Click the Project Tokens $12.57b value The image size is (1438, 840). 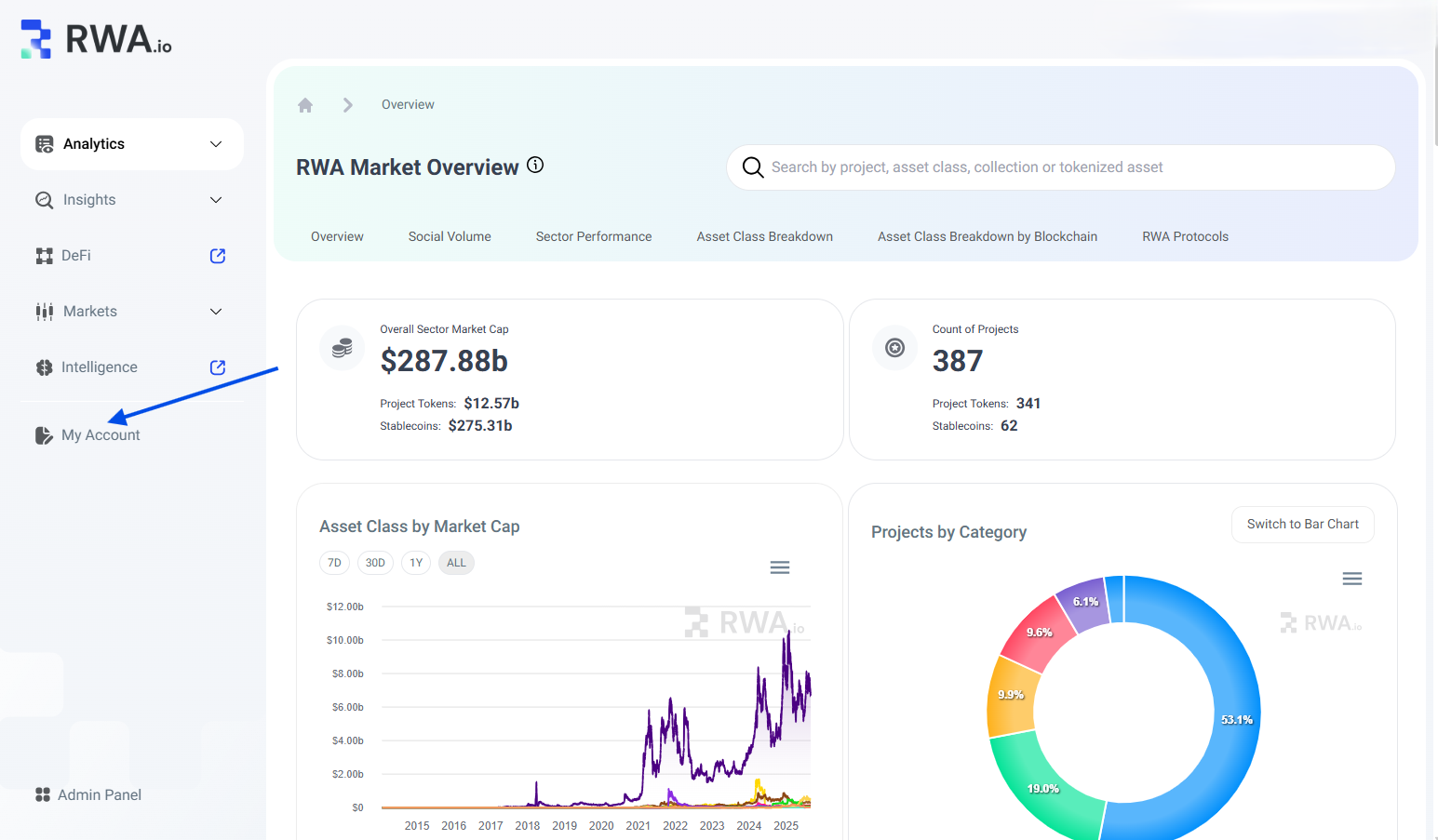pos(491,404)
